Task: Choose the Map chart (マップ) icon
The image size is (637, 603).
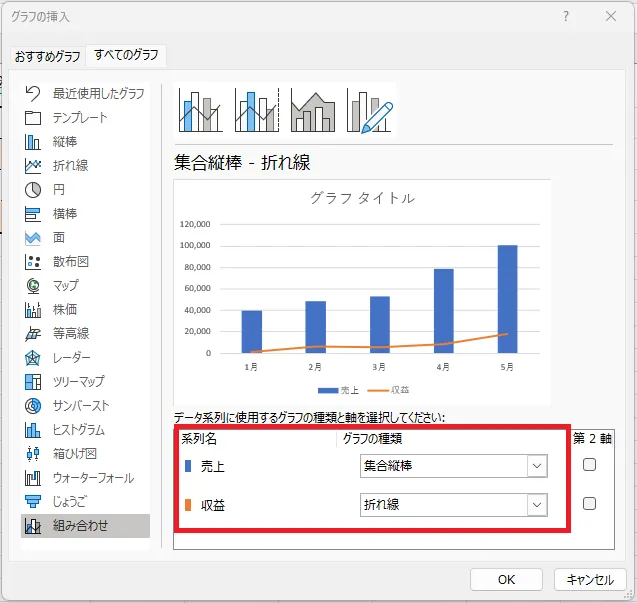Action: [x=32, y=286]
